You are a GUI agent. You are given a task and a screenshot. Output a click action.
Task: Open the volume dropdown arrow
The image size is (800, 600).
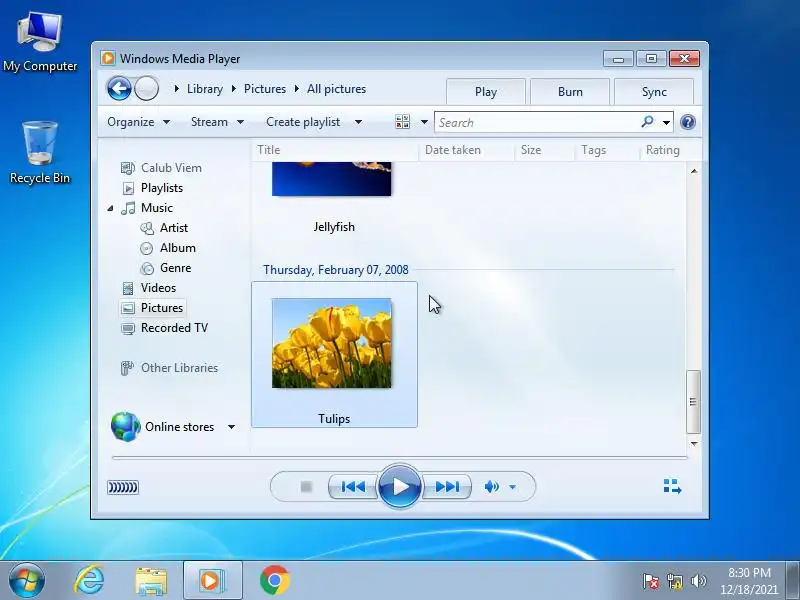tap(512, 487)
